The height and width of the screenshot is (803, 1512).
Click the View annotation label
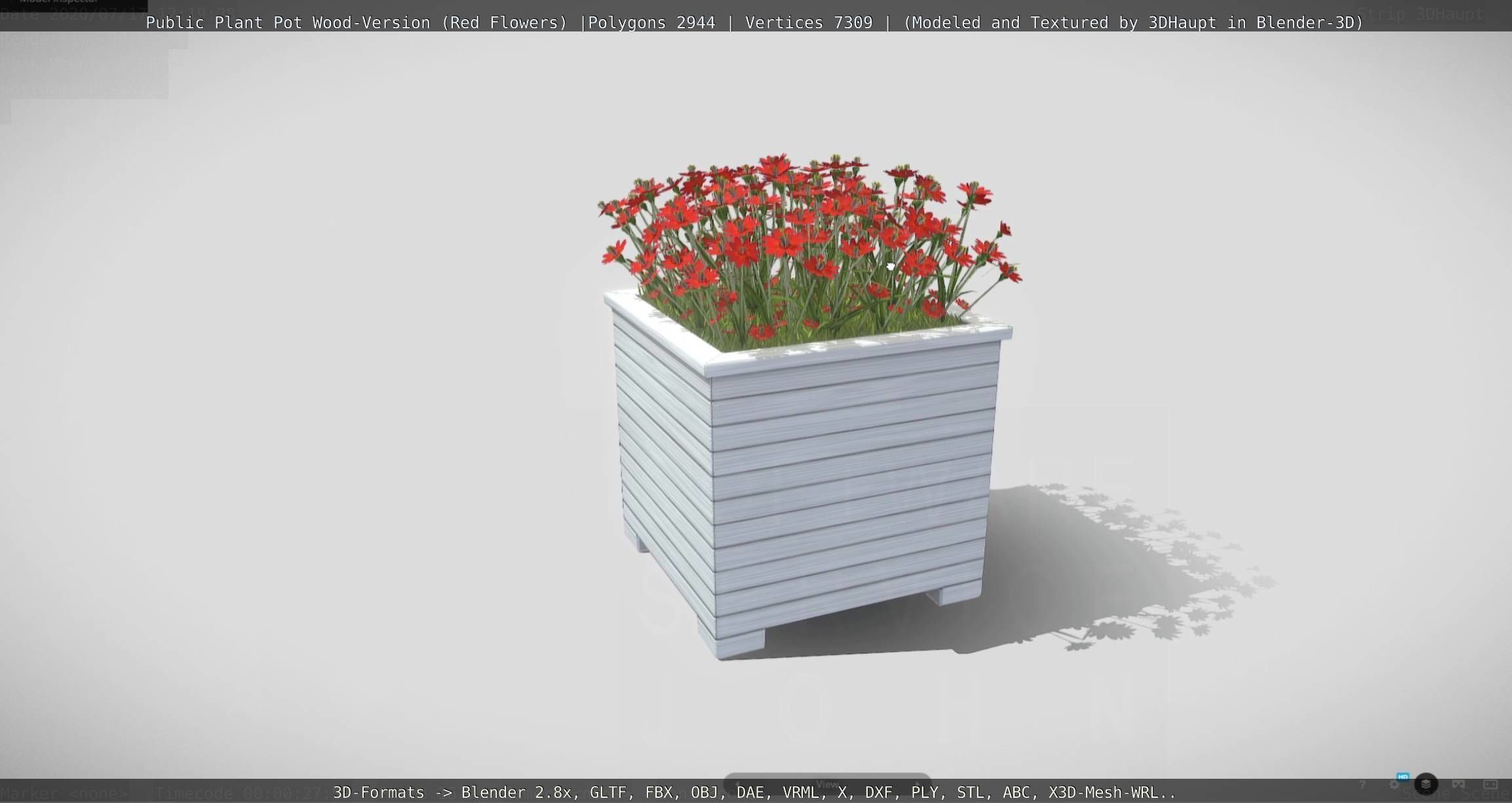[827, 784]
